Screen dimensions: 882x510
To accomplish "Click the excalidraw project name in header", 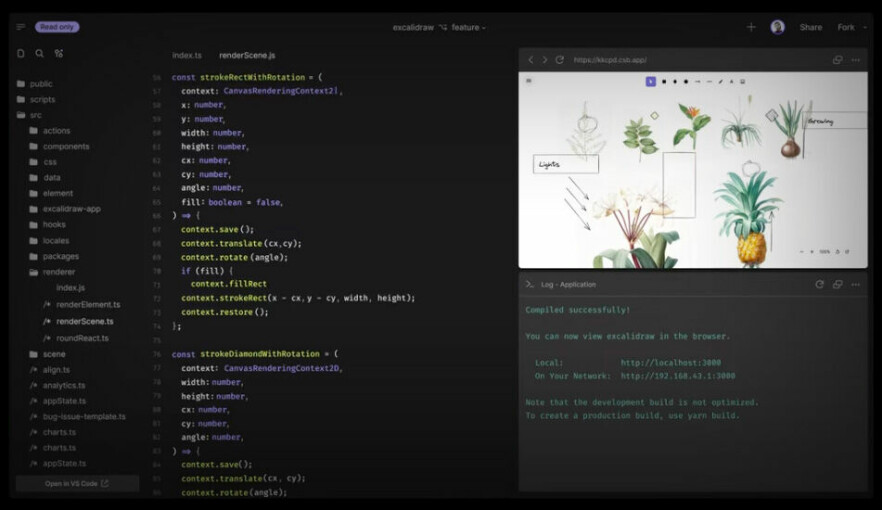I will tap(413, 28).
